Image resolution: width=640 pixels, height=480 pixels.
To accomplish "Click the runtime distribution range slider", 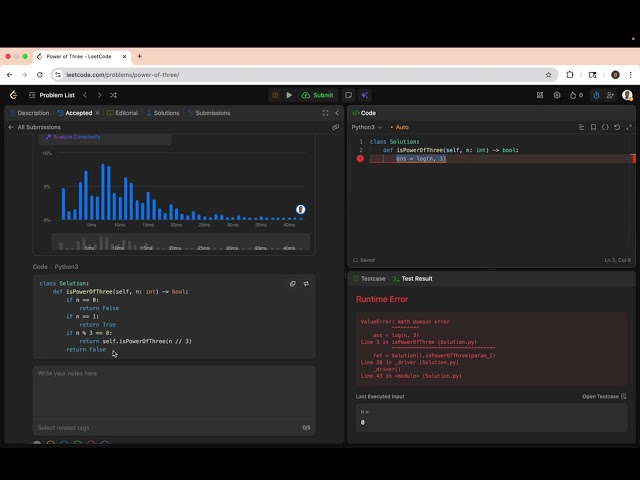I will tap(180, 242).
